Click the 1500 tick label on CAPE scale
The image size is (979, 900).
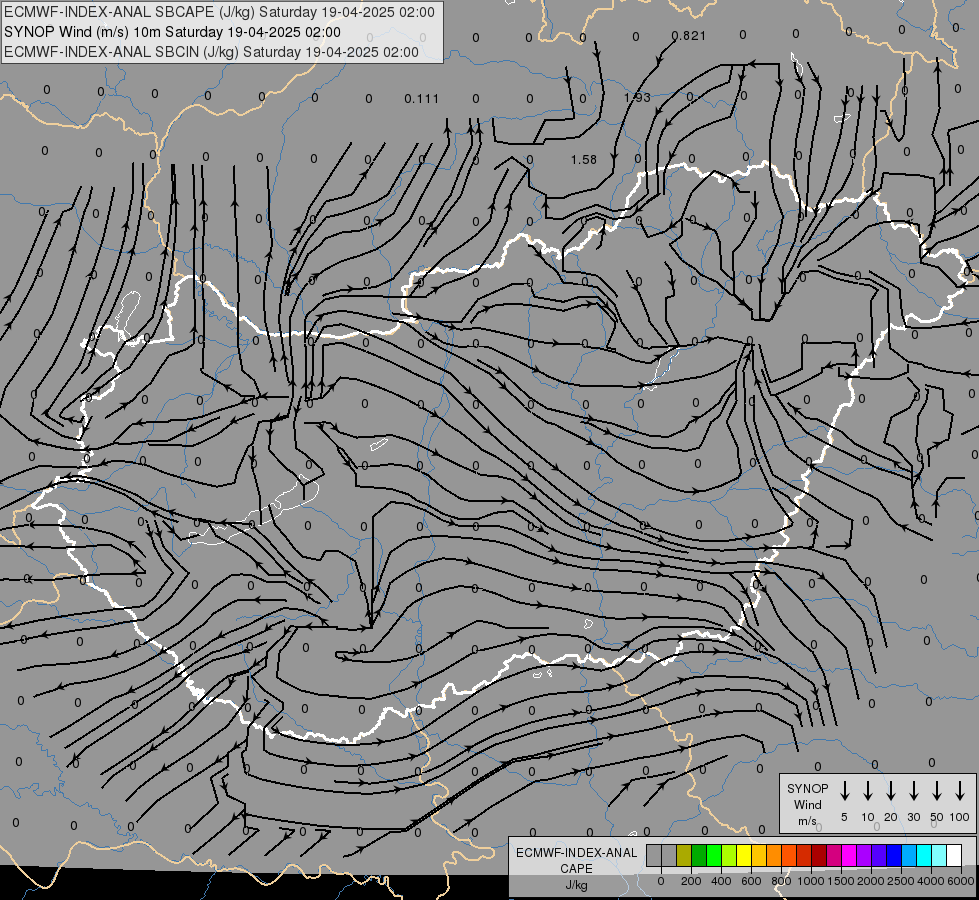(x=841, y=881)
